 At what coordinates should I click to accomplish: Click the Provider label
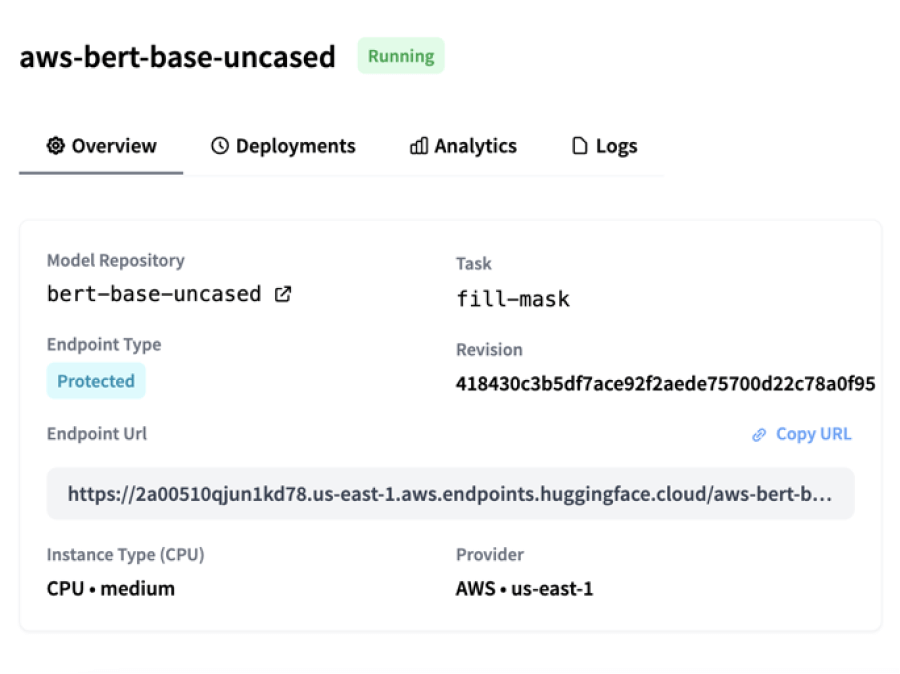coord(490,555)
